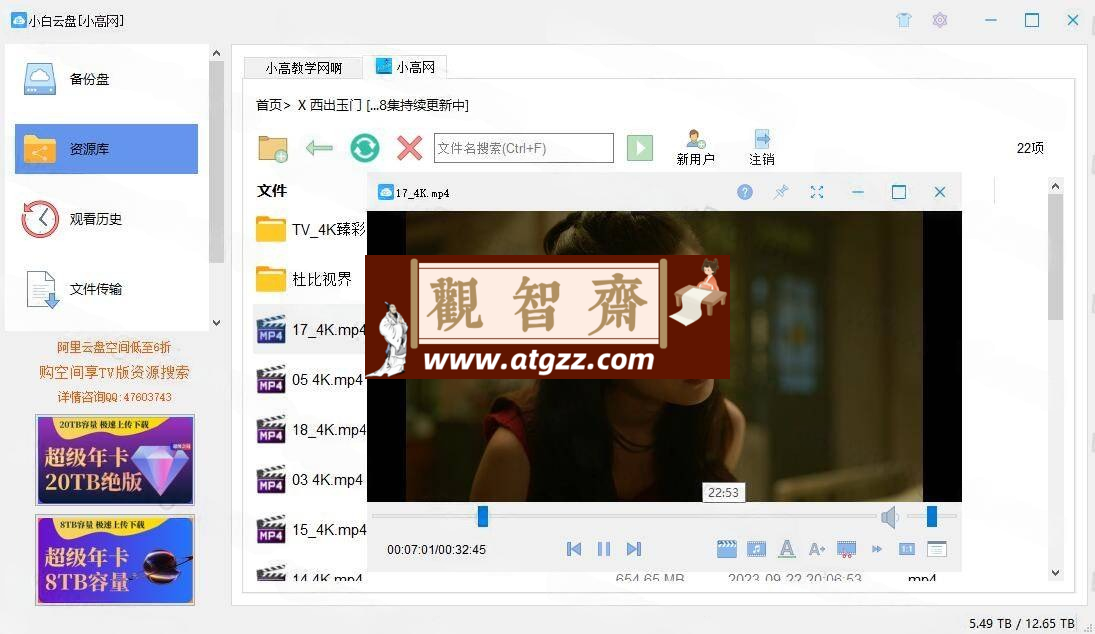Screen dimensions: 1095x634
Task: Open the 备份盘 backup disk section
Action: click(x=106, y=79)
